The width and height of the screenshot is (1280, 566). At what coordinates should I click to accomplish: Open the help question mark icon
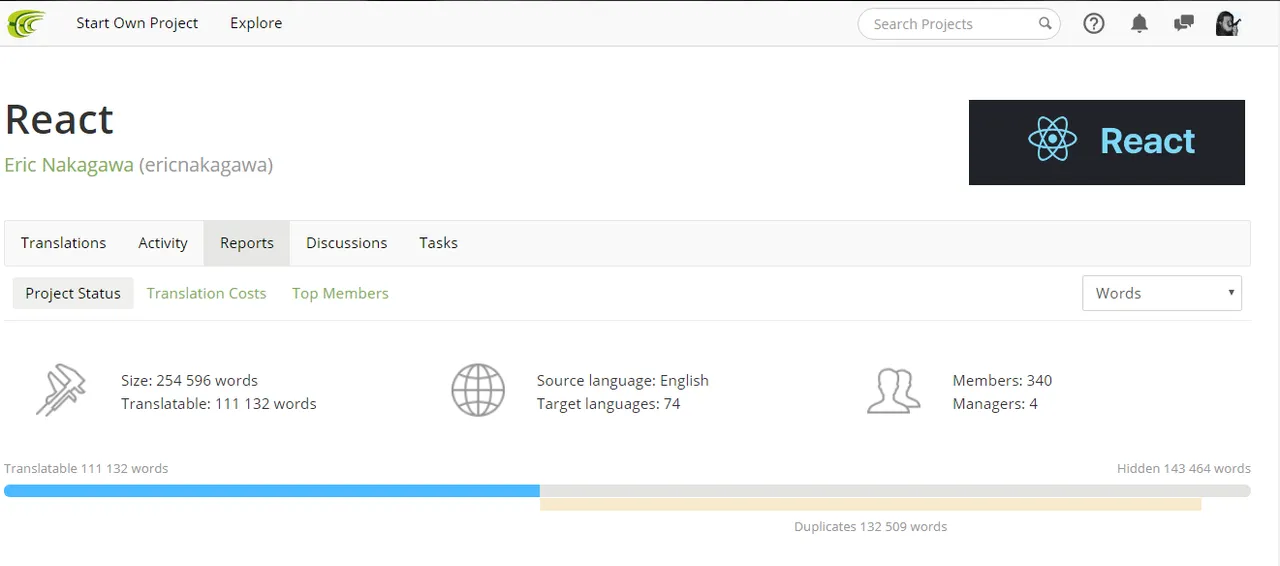pyautogui.click(x=1094, y=23)
